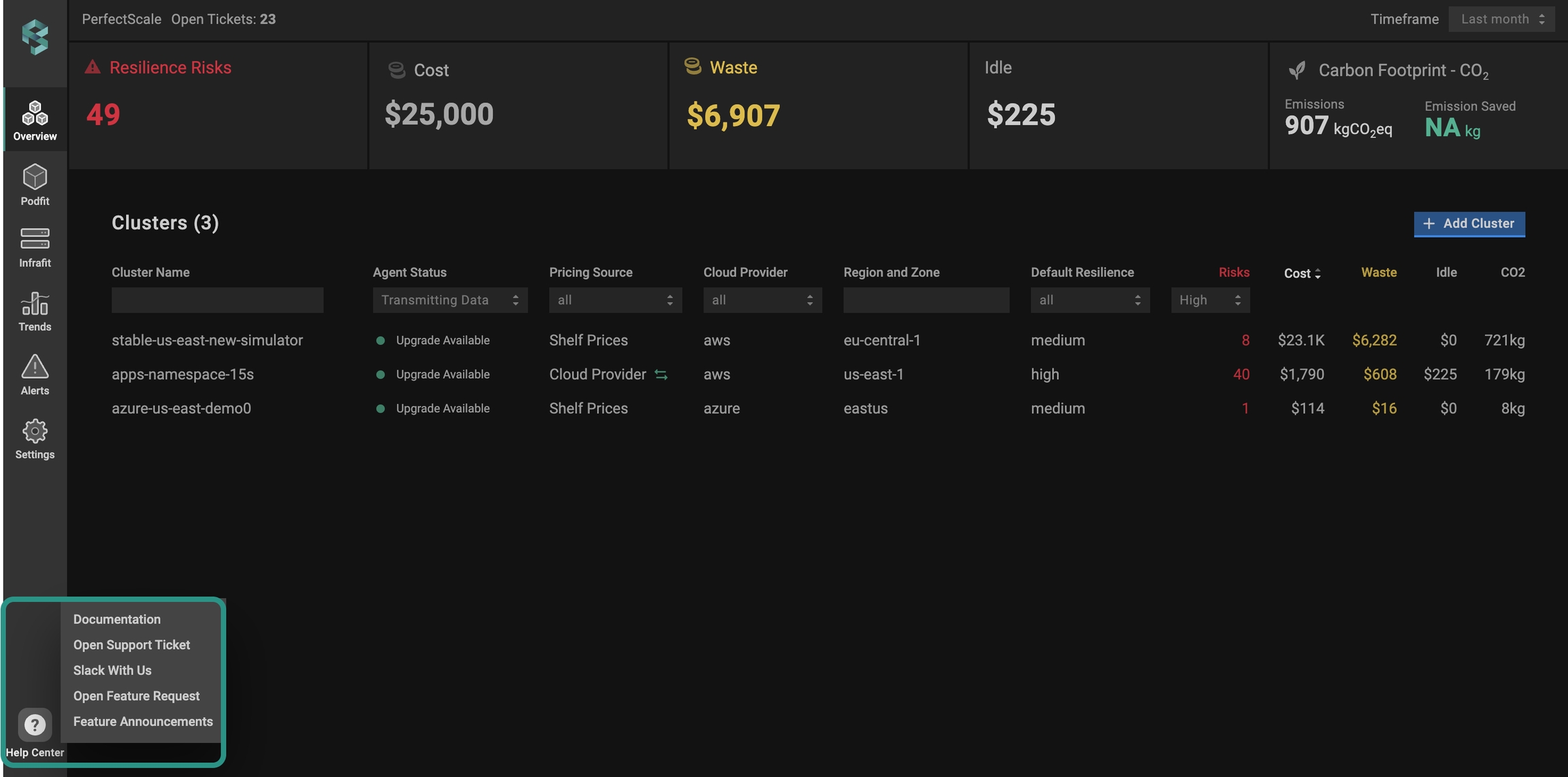Open Trends chart icon

[x=35, y=304]
